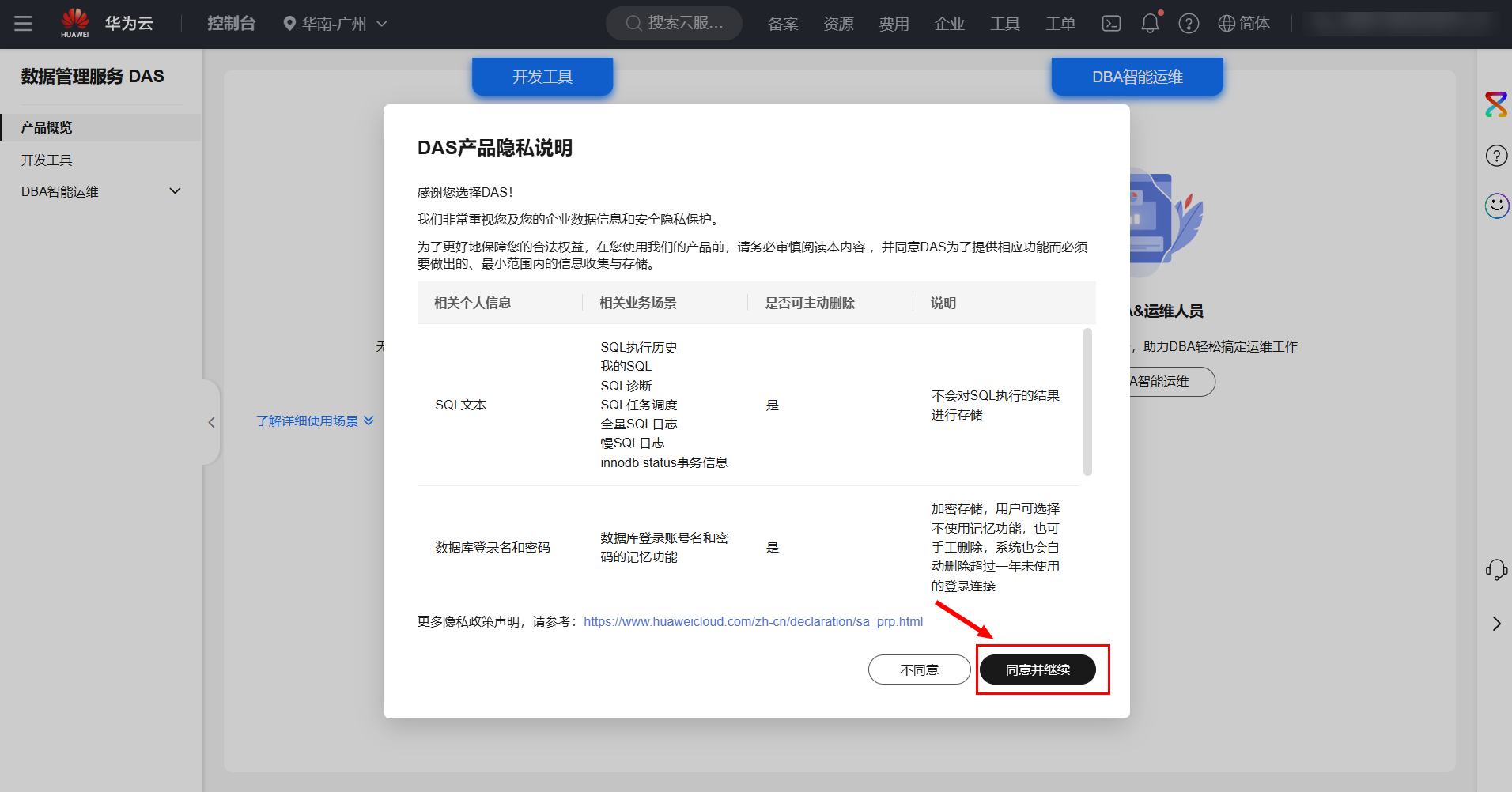Click the 同意并继续 button

(x=1038, y=669)
